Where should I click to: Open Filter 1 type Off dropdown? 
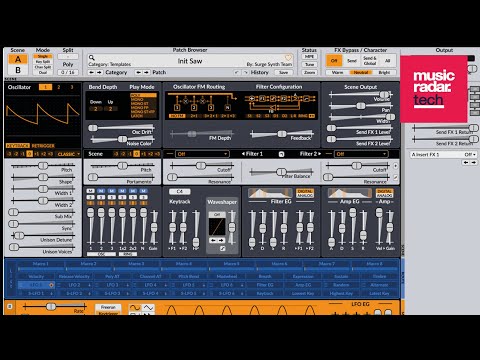tap(202, 154)
